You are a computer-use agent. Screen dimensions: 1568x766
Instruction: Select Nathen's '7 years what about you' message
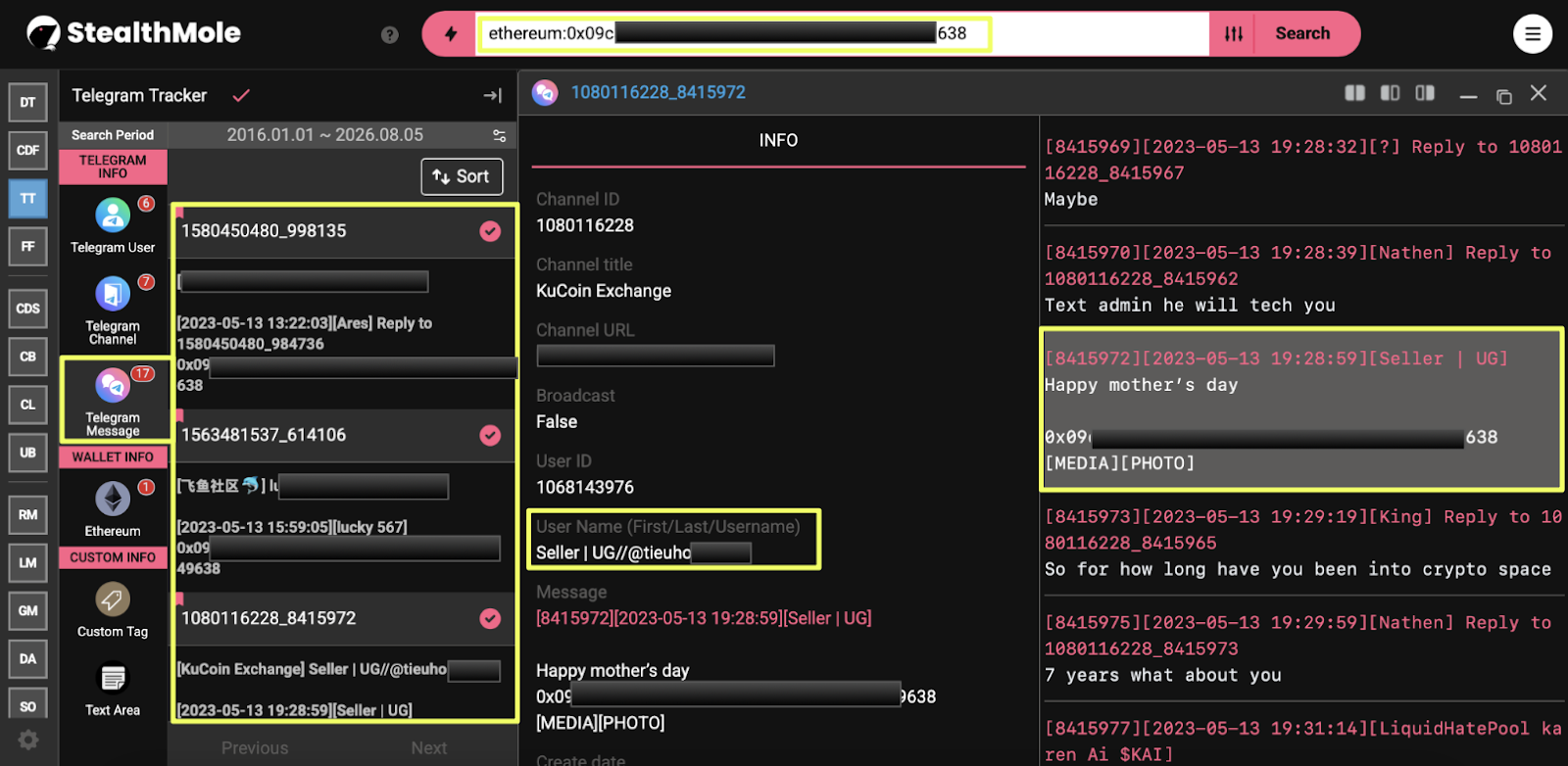click(1301, 648)
